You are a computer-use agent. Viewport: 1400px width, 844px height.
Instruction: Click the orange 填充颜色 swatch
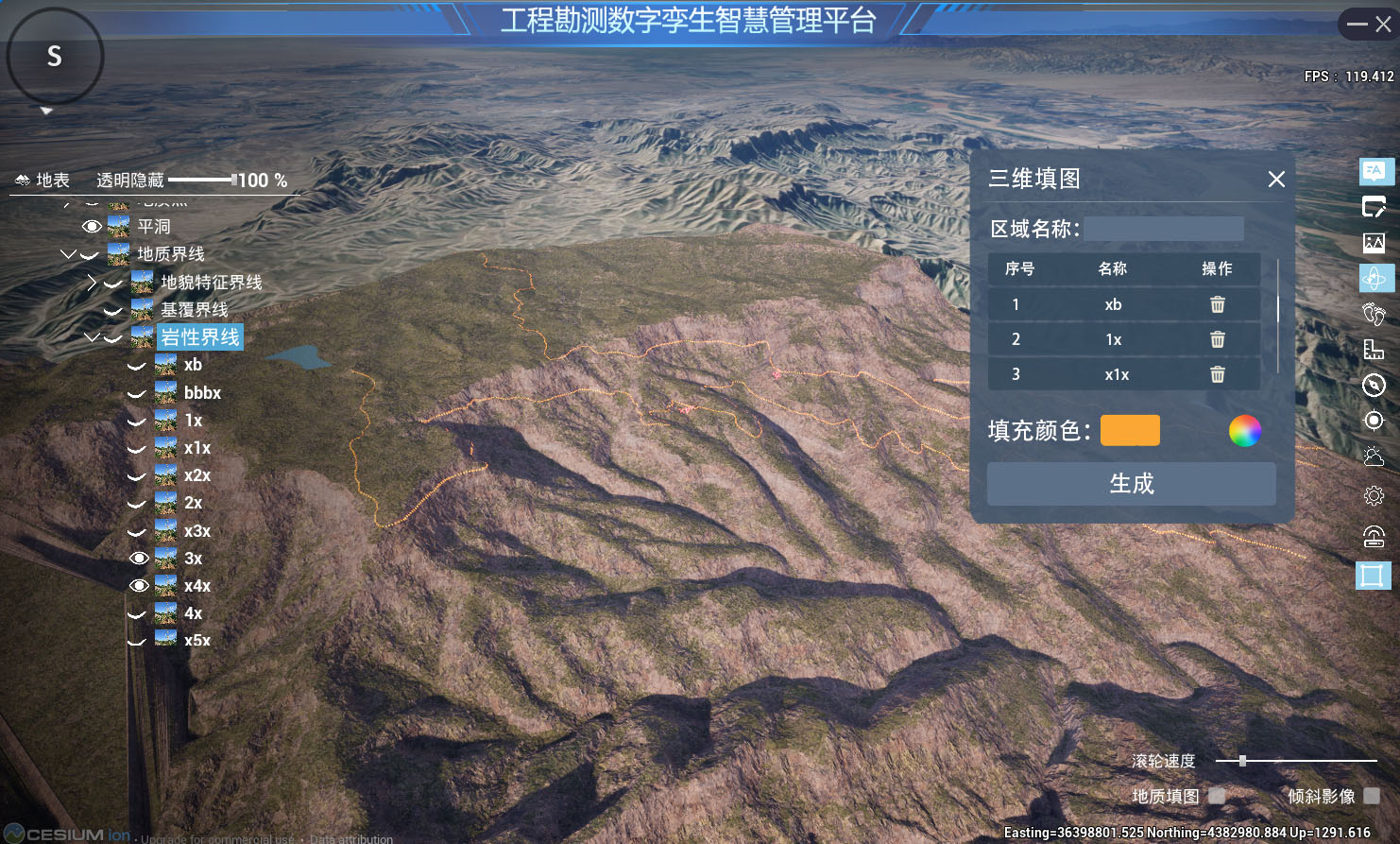[1130, 431]
